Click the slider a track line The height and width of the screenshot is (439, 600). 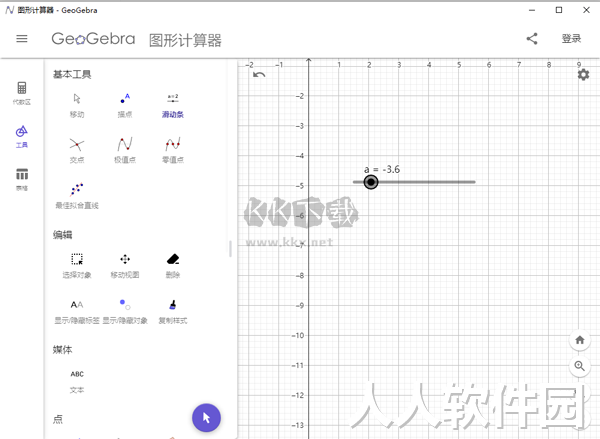414,182
